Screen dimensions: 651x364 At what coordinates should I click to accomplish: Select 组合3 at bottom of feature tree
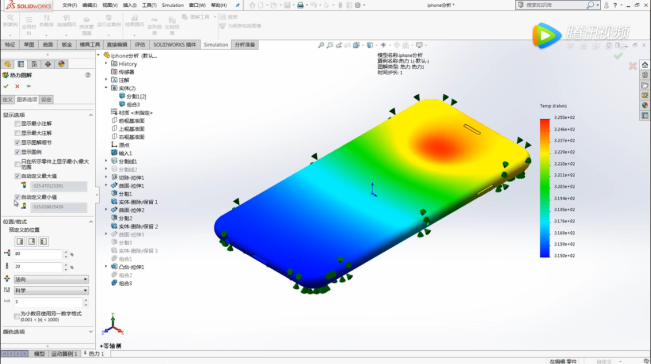tap(125, 283)
